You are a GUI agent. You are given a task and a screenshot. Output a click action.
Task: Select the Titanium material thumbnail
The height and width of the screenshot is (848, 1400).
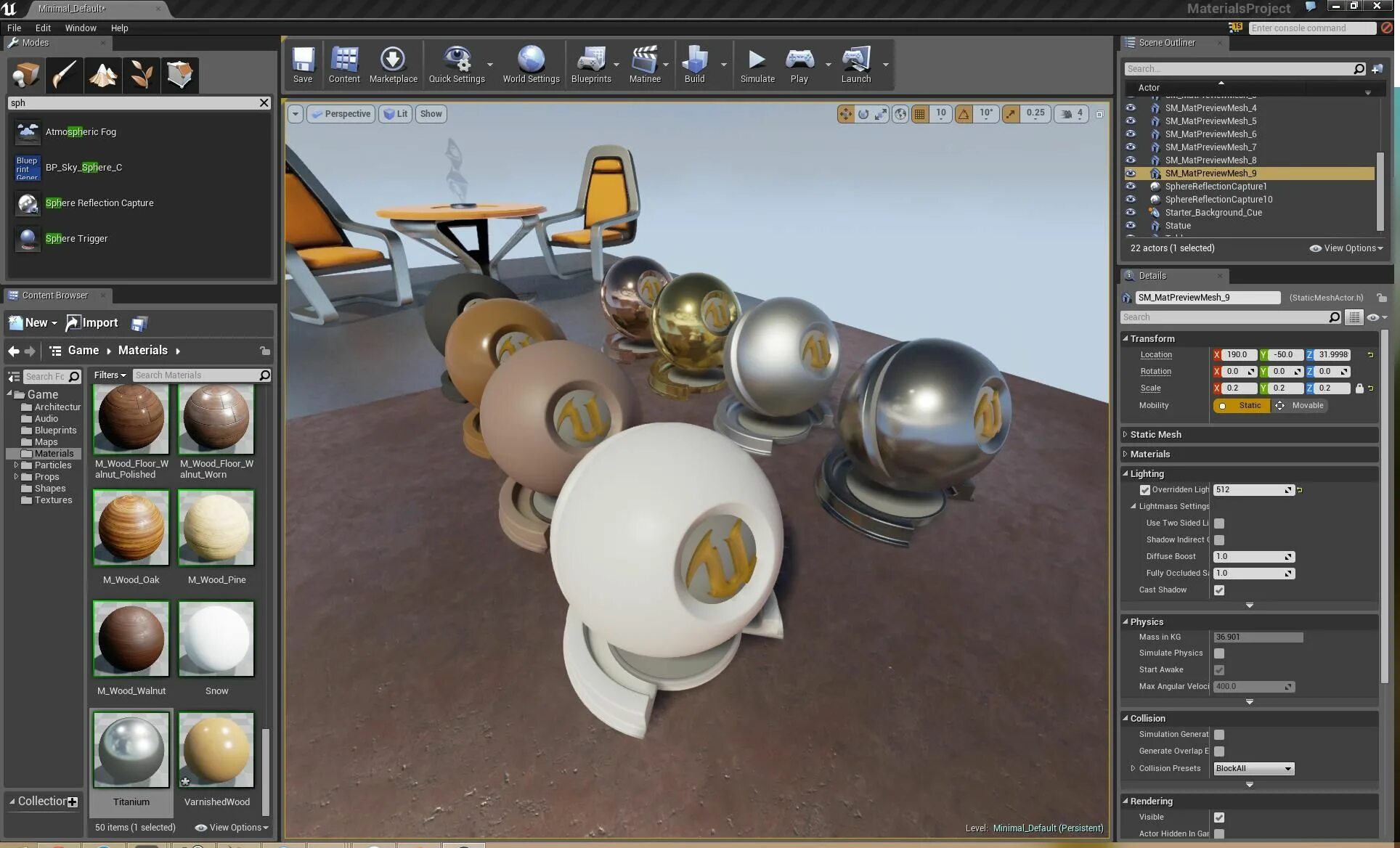[131, 750]
